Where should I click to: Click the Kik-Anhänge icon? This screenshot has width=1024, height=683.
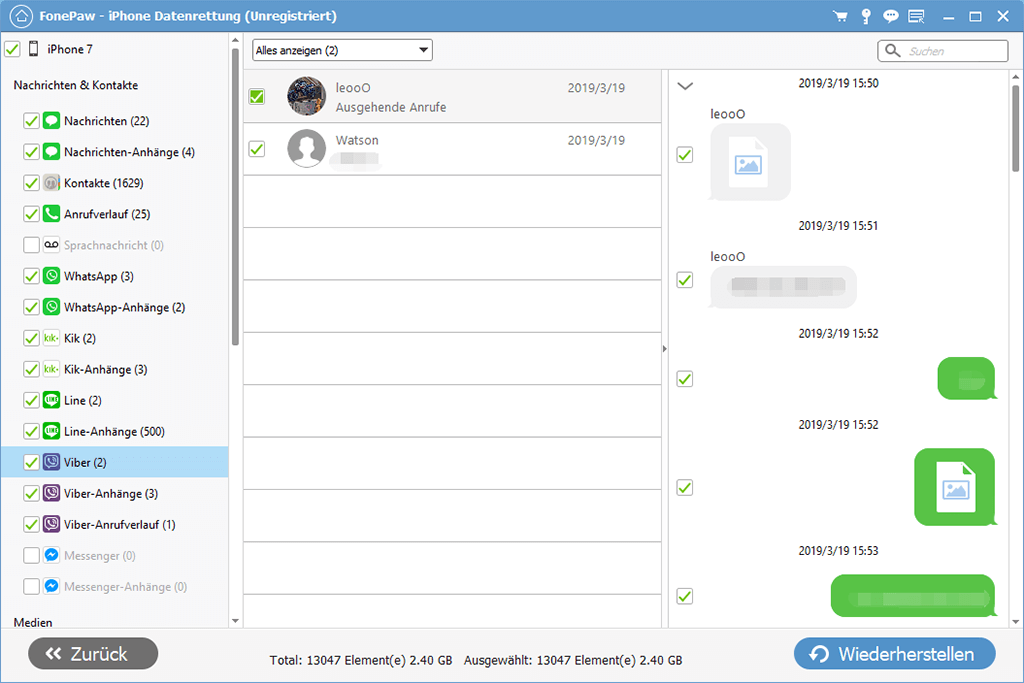coord(52,370)
